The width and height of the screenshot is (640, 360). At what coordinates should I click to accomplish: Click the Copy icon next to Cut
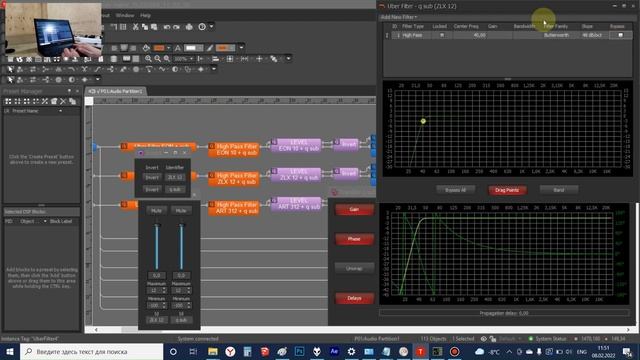[144, 27]
